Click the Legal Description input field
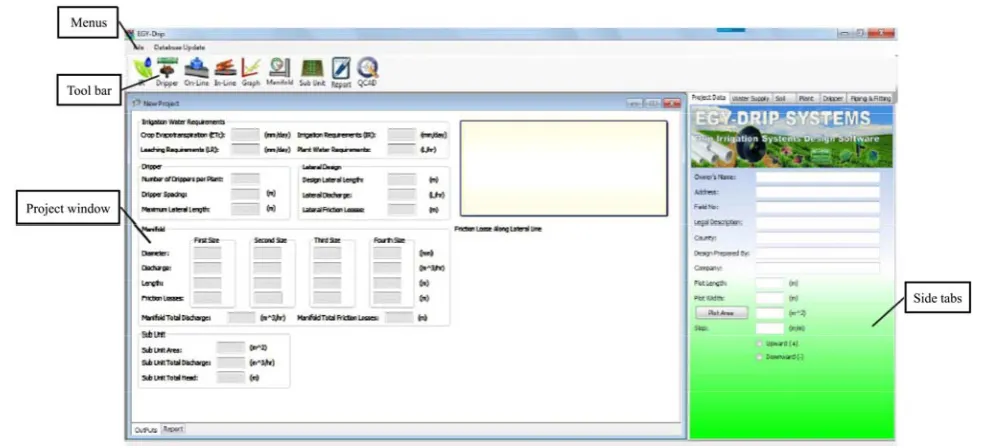Viewport: 981px width, 448px height. tap(818, 222)
